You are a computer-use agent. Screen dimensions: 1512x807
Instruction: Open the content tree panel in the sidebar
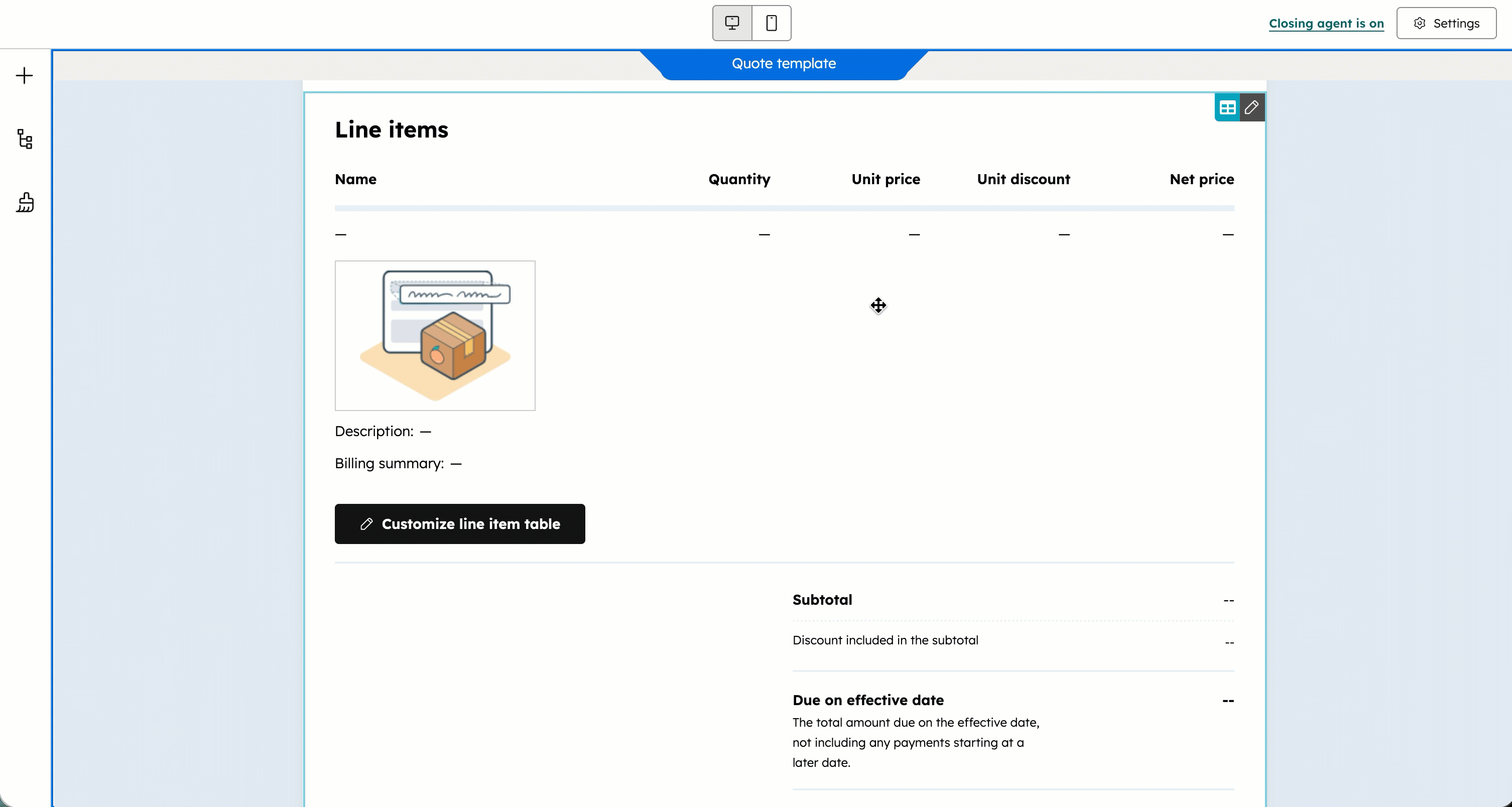click(24, 139)
